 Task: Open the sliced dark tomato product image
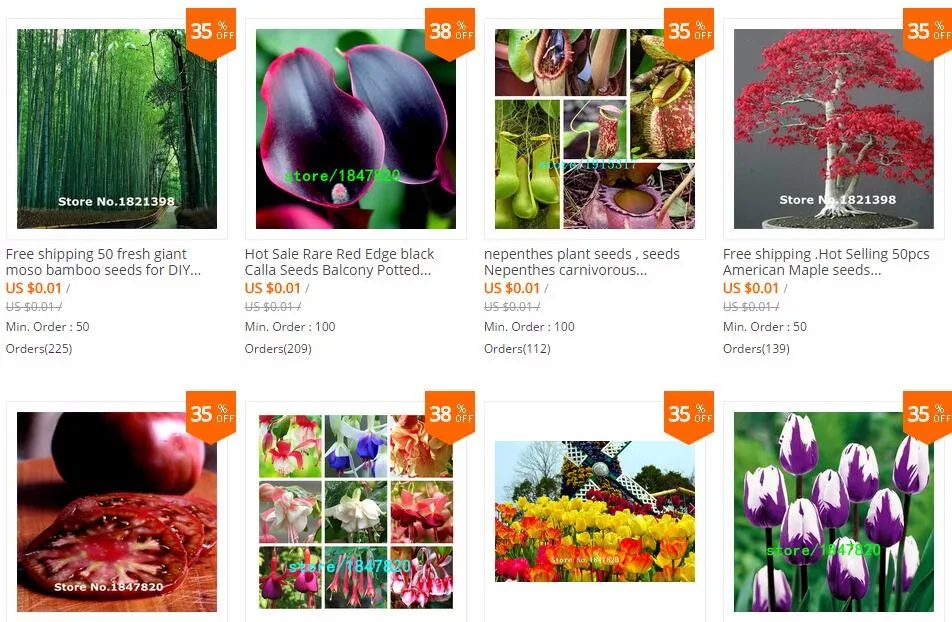coord(117,511)
